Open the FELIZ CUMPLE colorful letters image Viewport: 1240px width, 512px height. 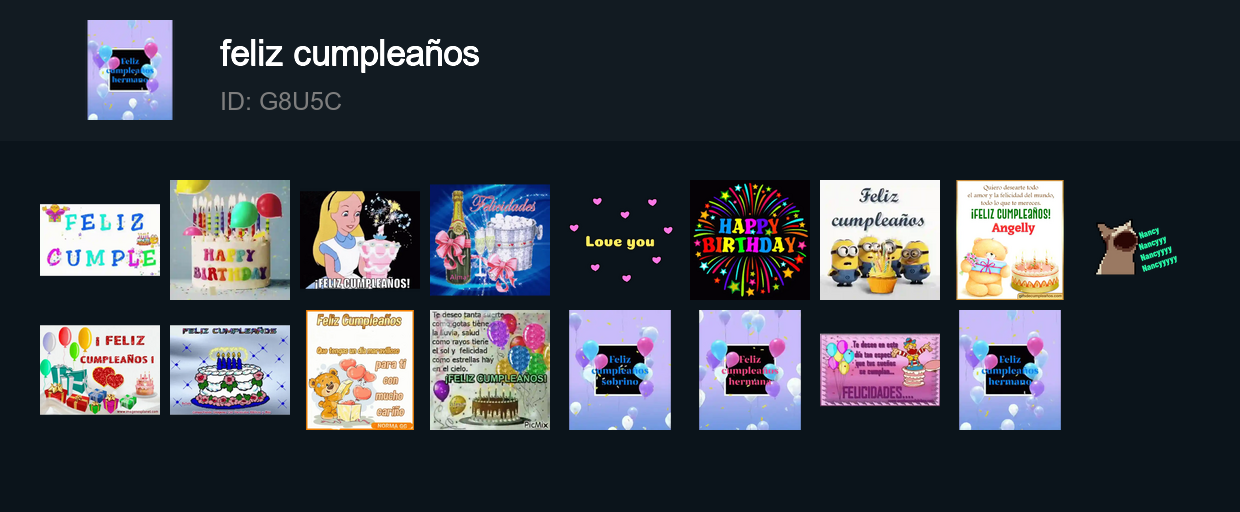click(100, 240)
